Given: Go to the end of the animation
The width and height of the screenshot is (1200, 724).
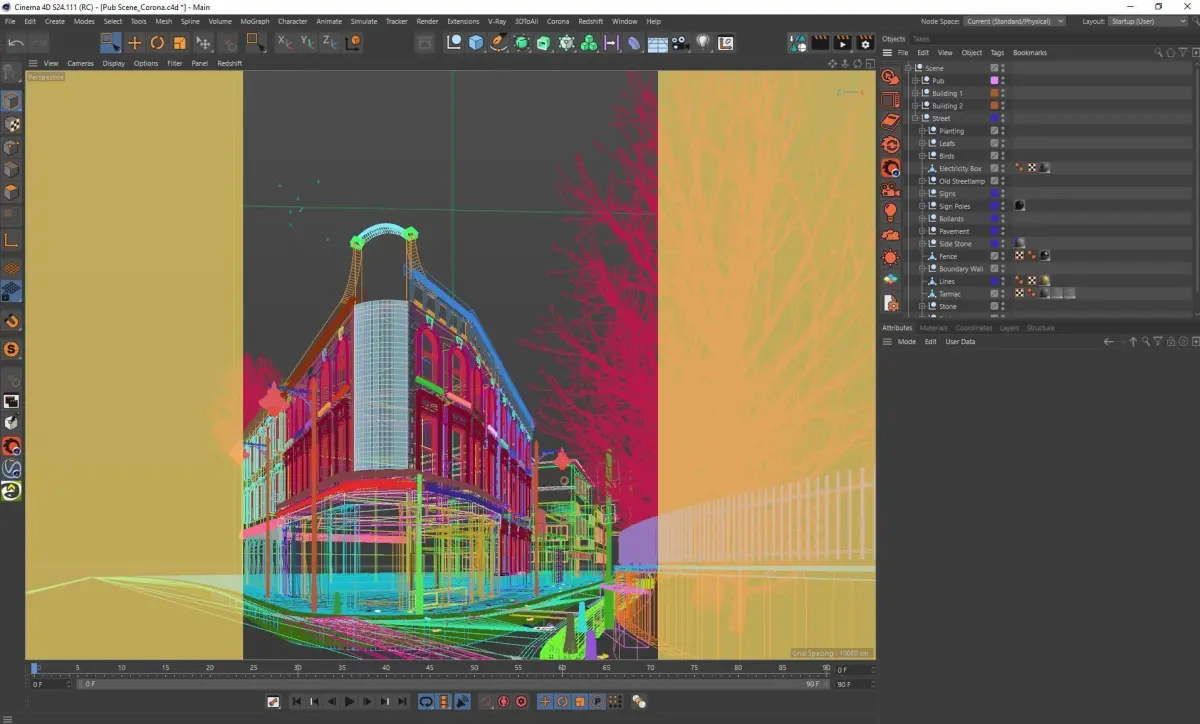Looking at the screenshot, I should point(404,702).
